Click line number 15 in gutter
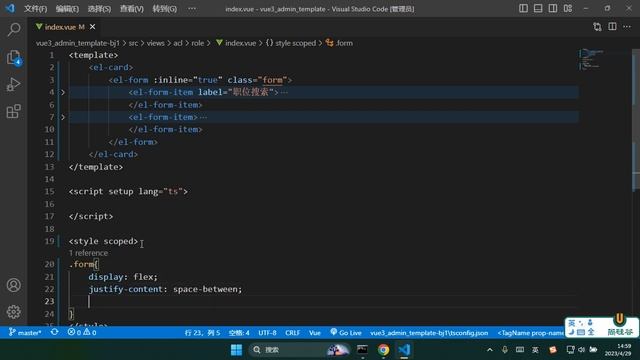The height and width of the screenshot is (360, 640). coord(49,191)
